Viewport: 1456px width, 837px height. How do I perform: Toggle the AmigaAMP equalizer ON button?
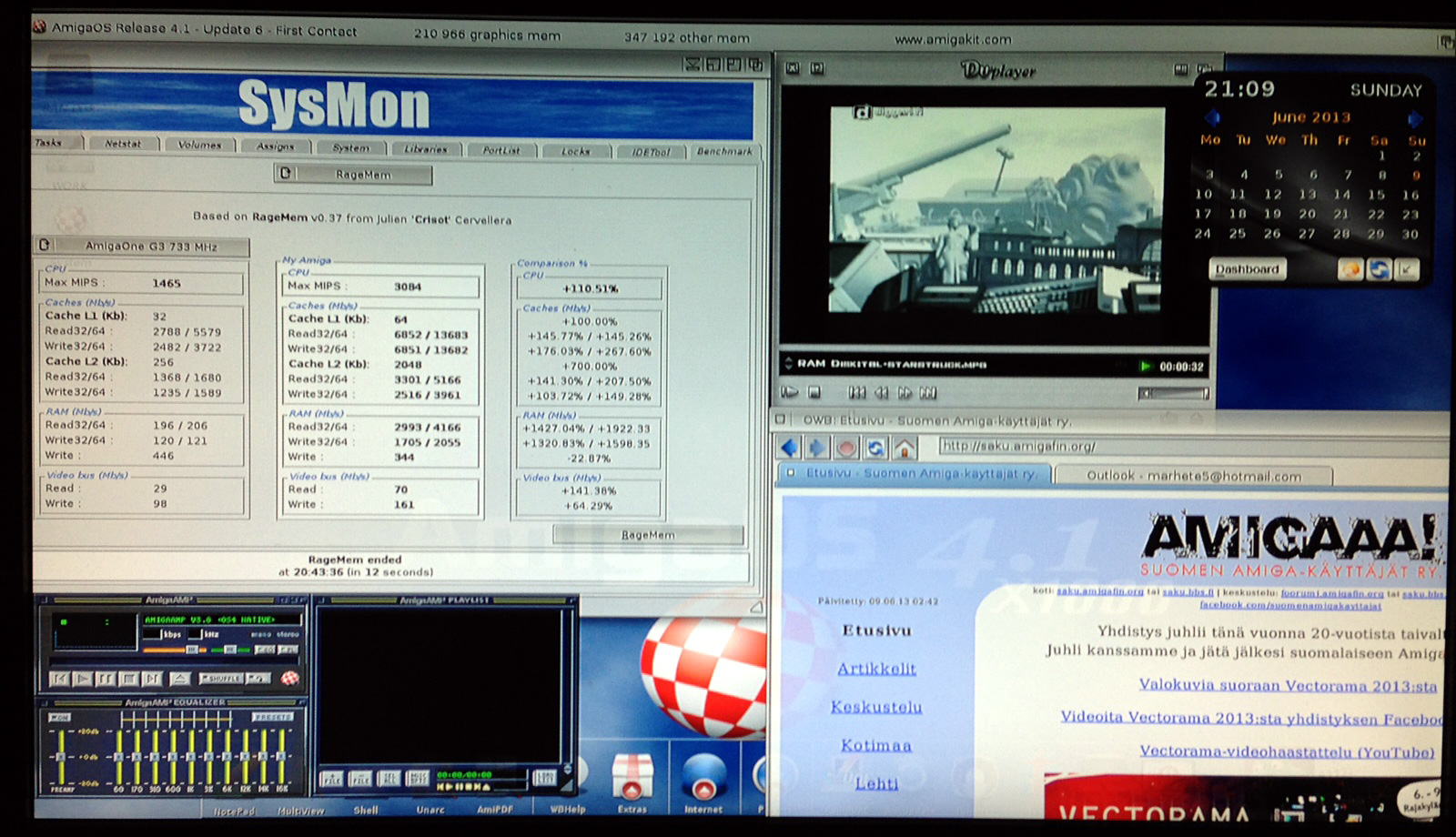tap(59, 718)
